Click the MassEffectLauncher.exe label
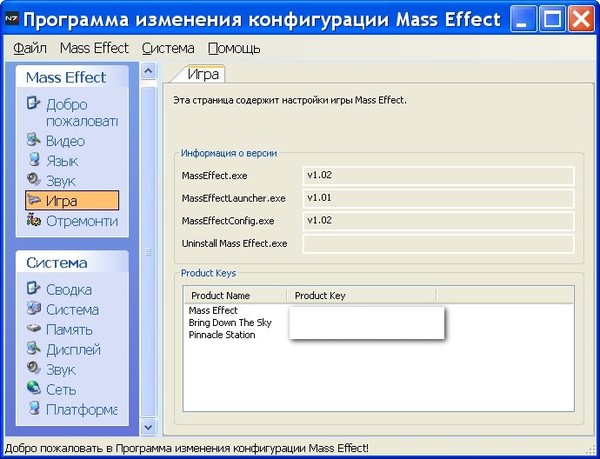The image size is (600, 459). coord(233,199)
